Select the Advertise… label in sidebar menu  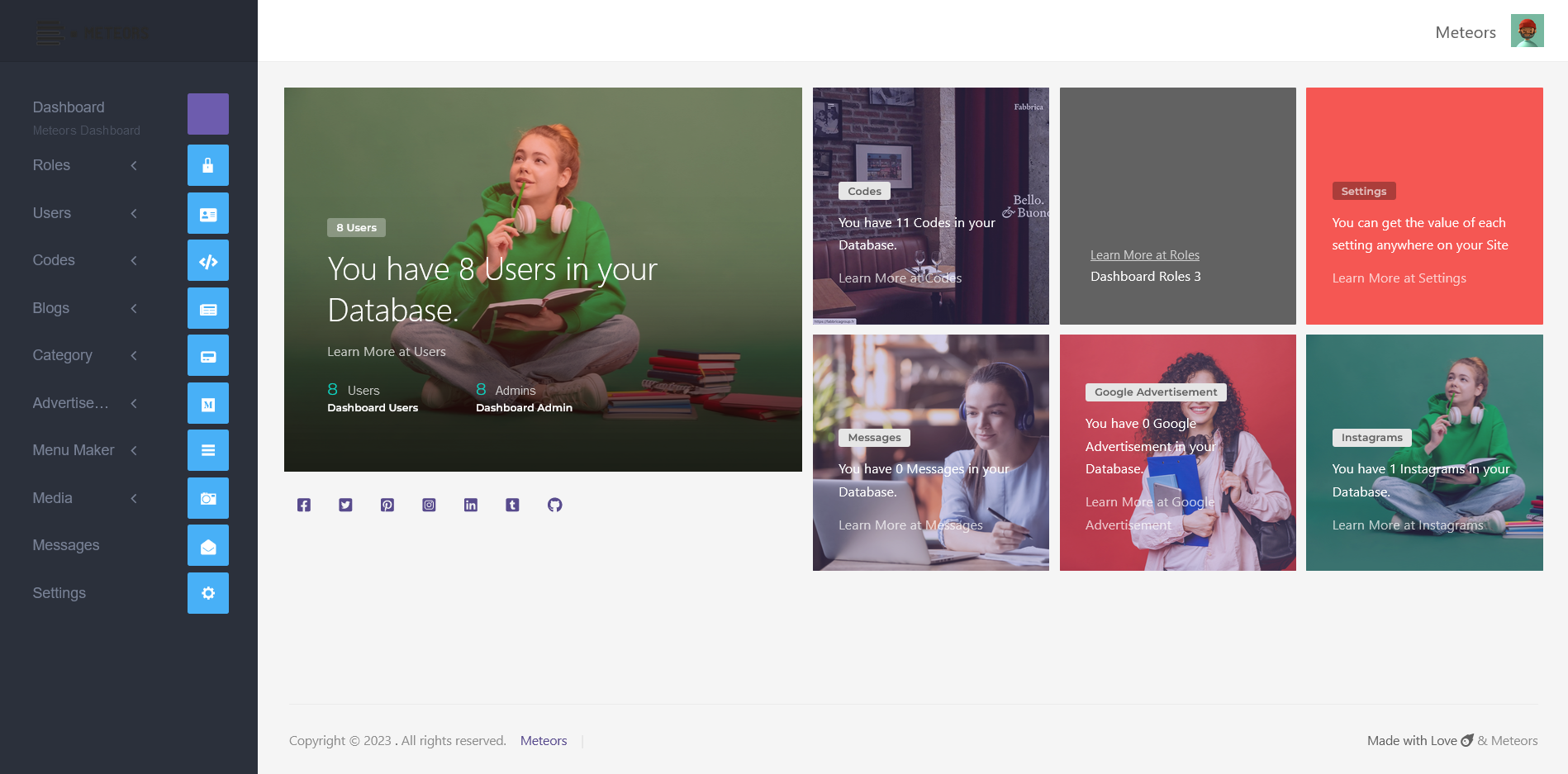pyautogui.click(x=71, y=403)
